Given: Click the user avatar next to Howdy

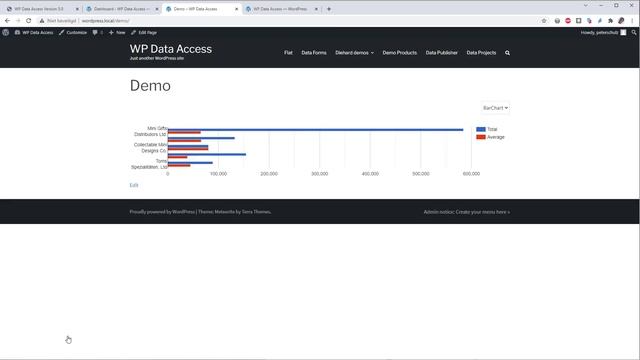Looking at the screenshot, I should [623, 32].
